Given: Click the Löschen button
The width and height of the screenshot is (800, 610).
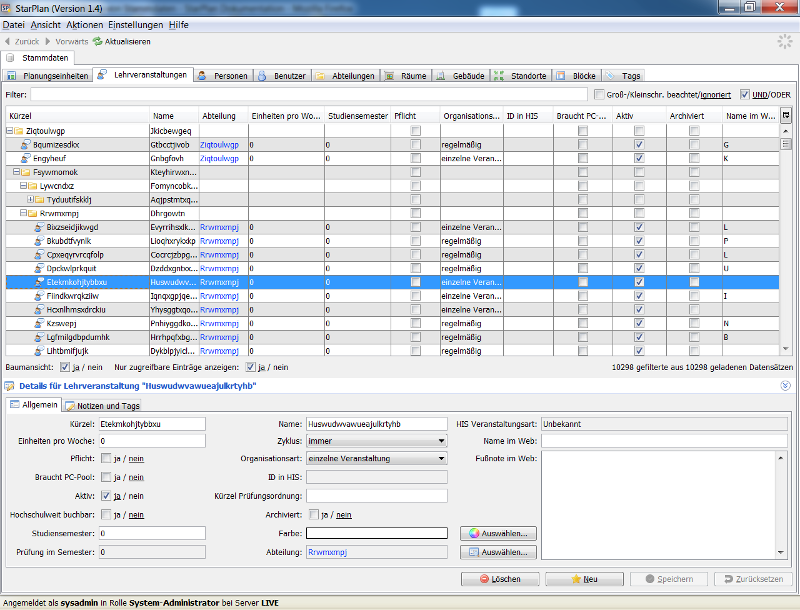Looking at the screenshot, I should pyautogui.click(x=500, y=579).
